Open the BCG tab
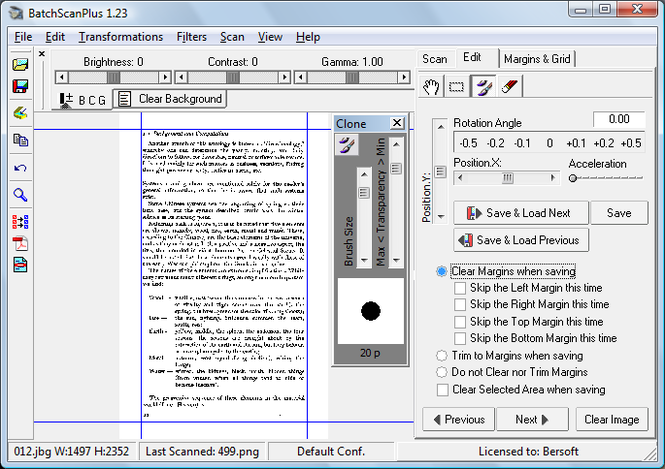The height and width of the screenshot is (469, 665). 83,100
